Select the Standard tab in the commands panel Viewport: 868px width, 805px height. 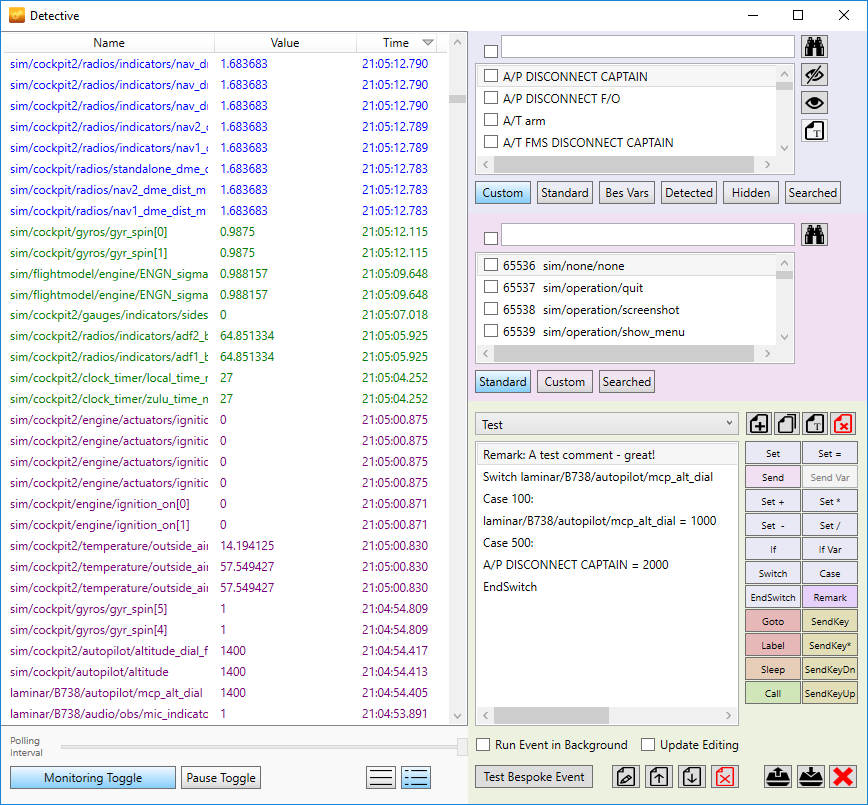tap(503, 381)
